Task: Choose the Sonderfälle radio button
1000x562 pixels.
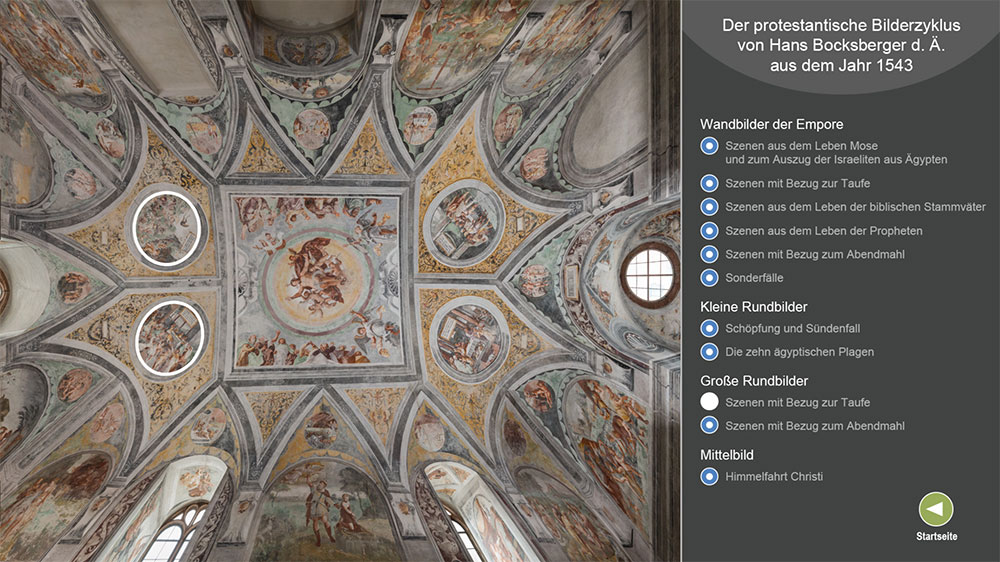Action: (x=709, y=278)
